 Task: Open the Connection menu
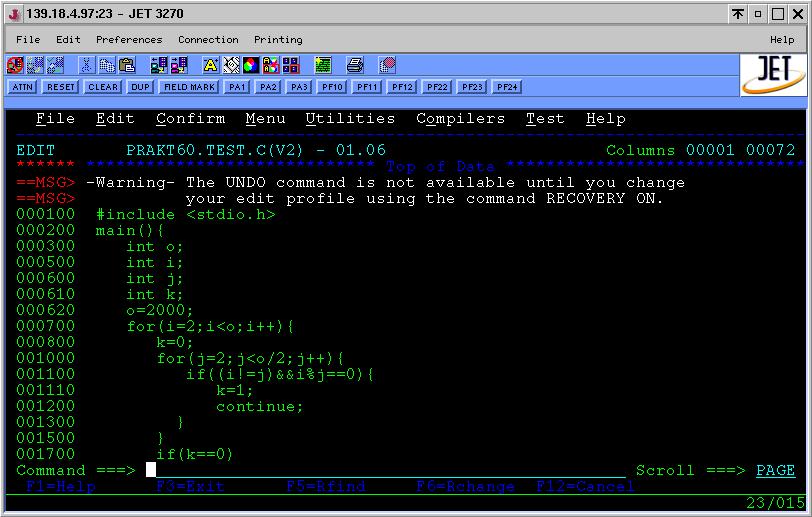pos(208,40)
